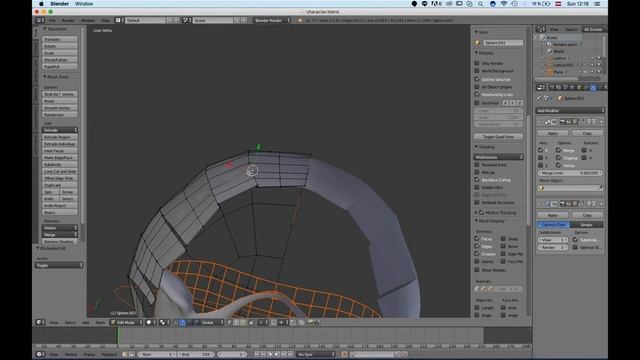This screenshot has width=640, height=360.
Task: Toggle Backface Culling checkbox
Action: [477, 180]
